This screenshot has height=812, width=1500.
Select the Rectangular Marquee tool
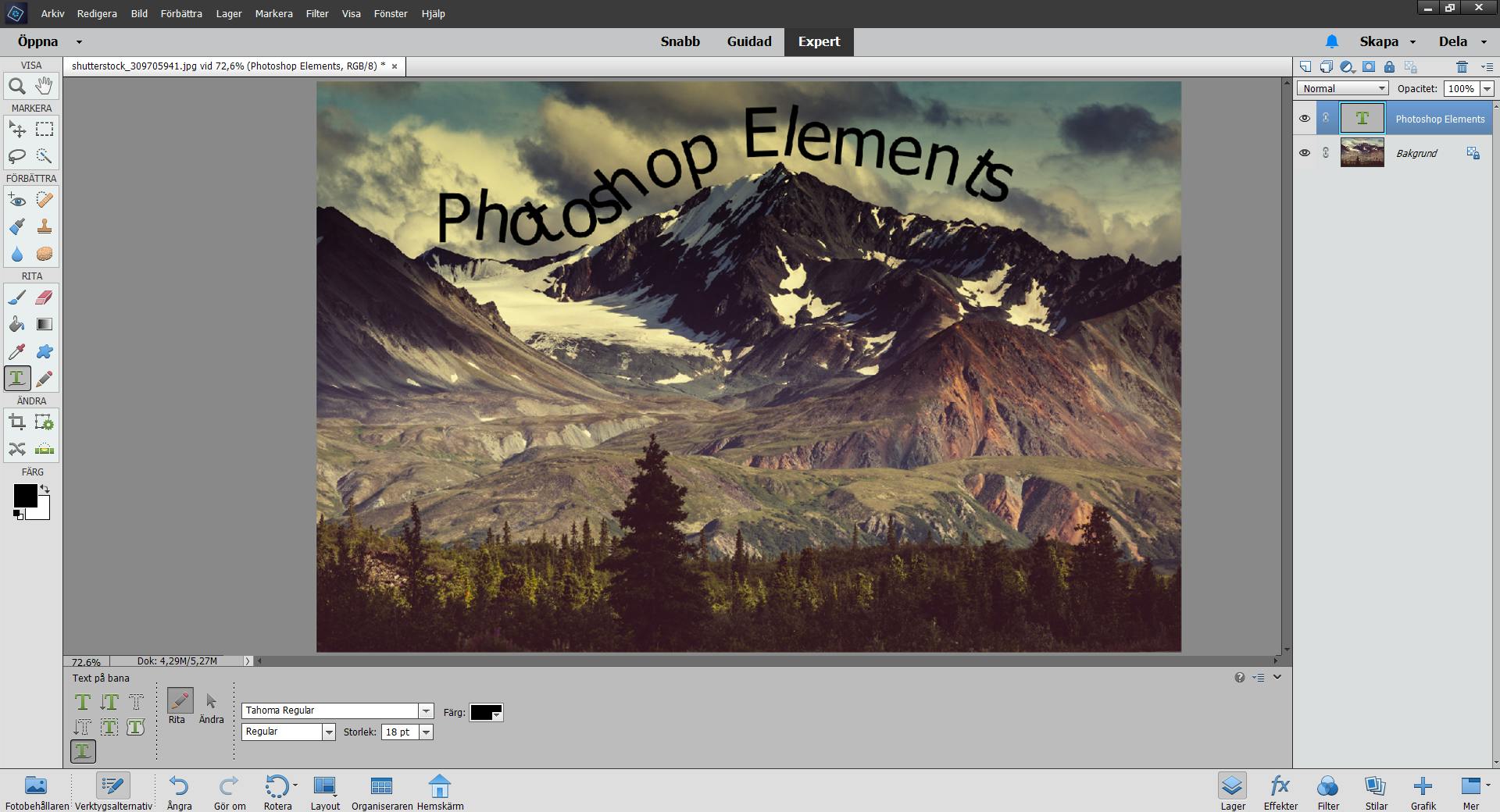pos(45,129)
